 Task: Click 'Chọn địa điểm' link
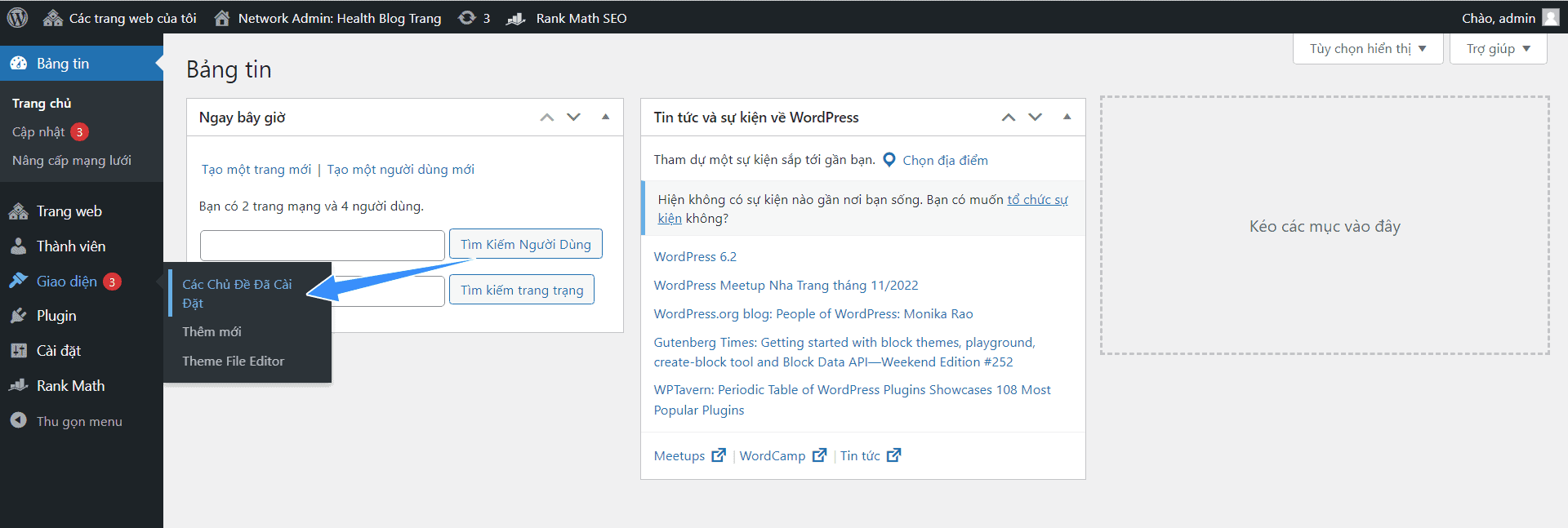(945, 160)
